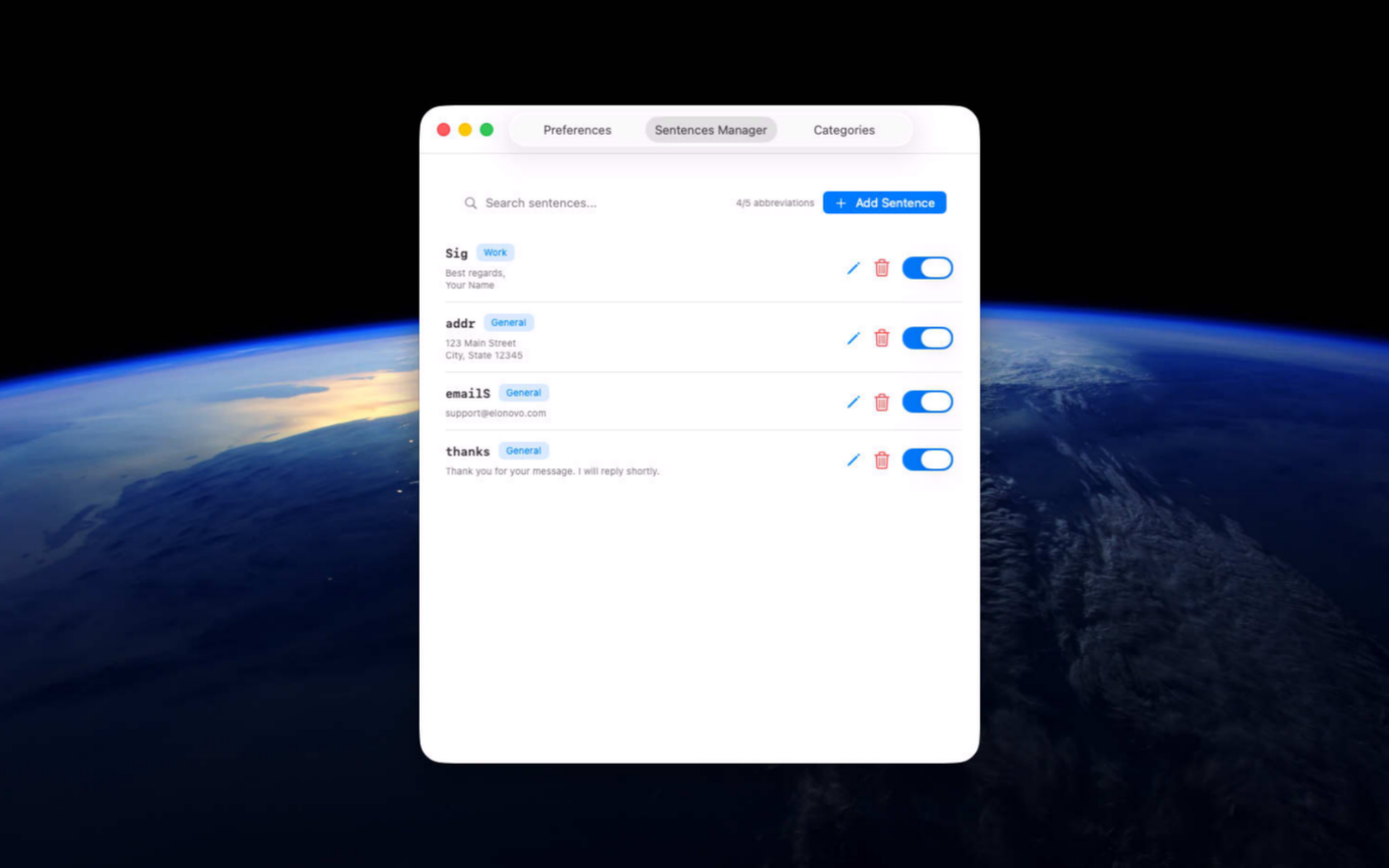Select the Sig abbreviation name
Viewport: 1389px width, 868px height.
(456, 253)
